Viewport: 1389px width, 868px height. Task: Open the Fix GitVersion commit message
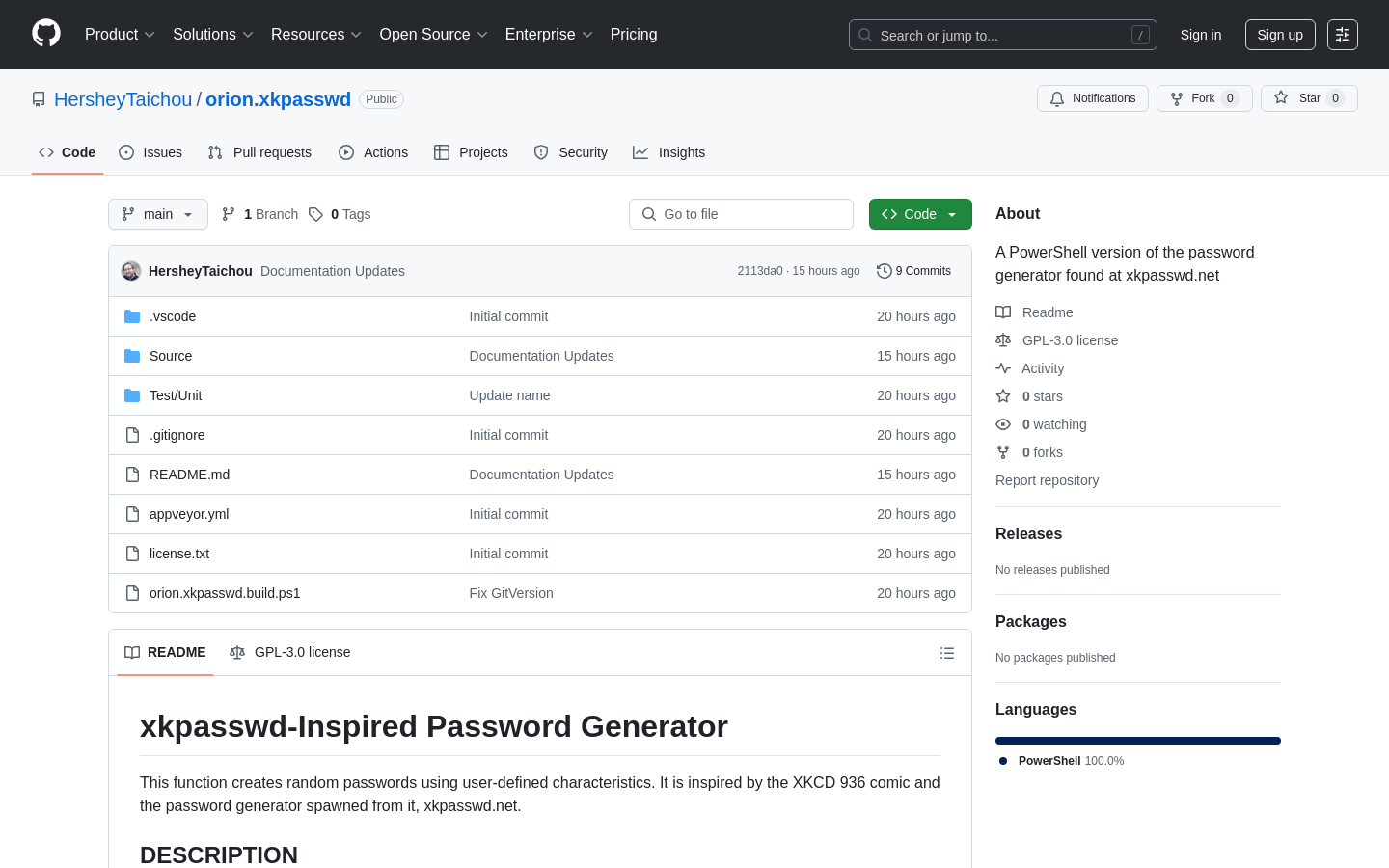pos(511,593)
